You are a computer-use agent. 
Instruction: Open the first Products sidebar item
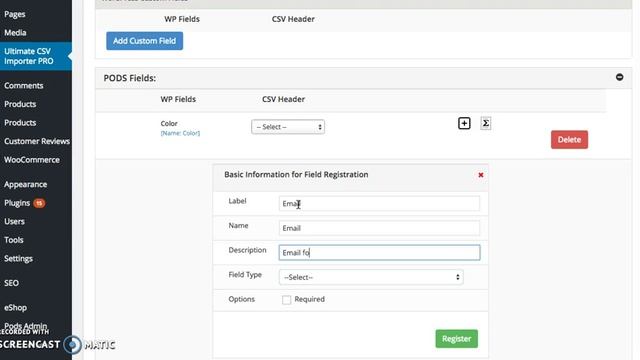coord(20,104)
